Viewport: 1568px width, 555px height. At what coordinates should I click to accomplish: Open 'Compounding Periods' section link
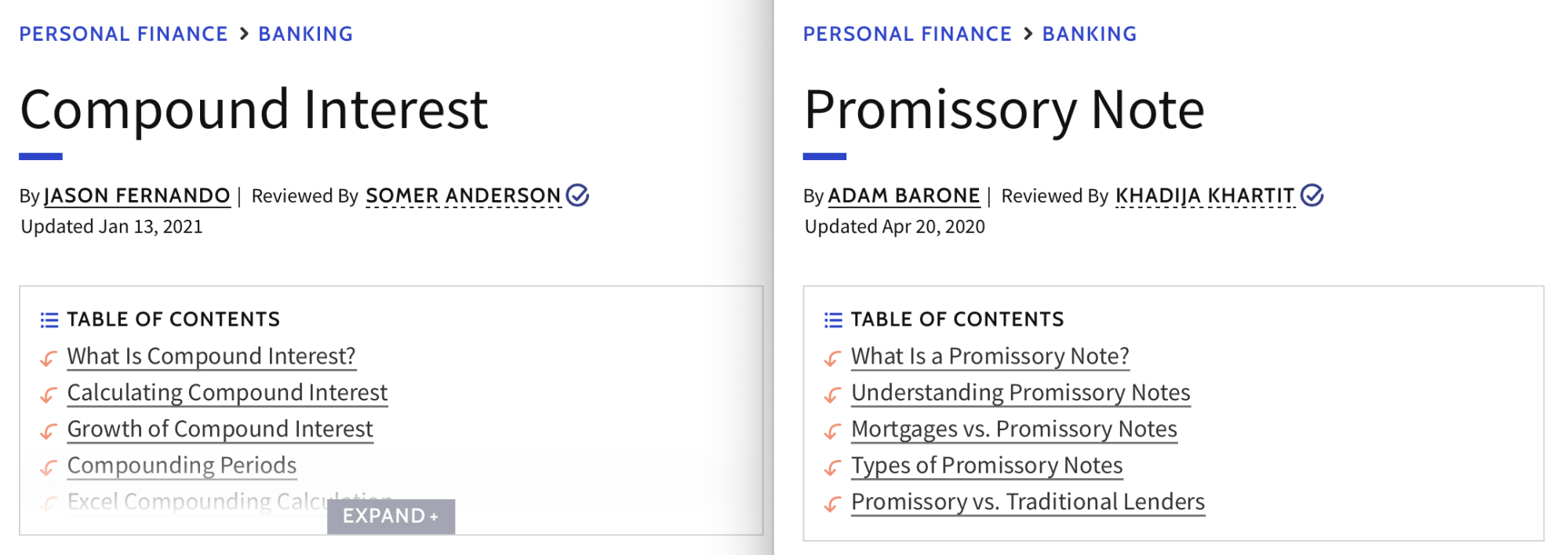point(182,465)
